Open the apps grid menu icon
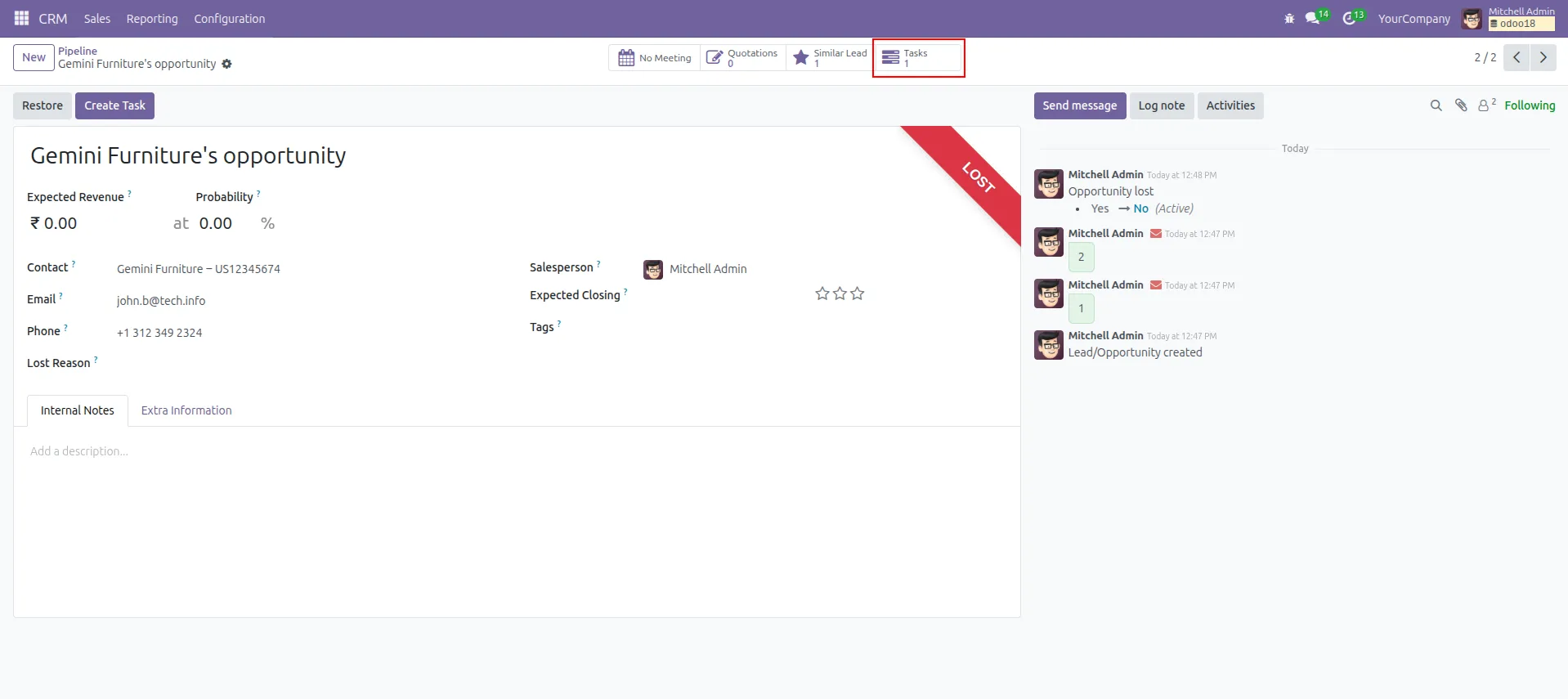The image size is (1568, 699). 22,18
